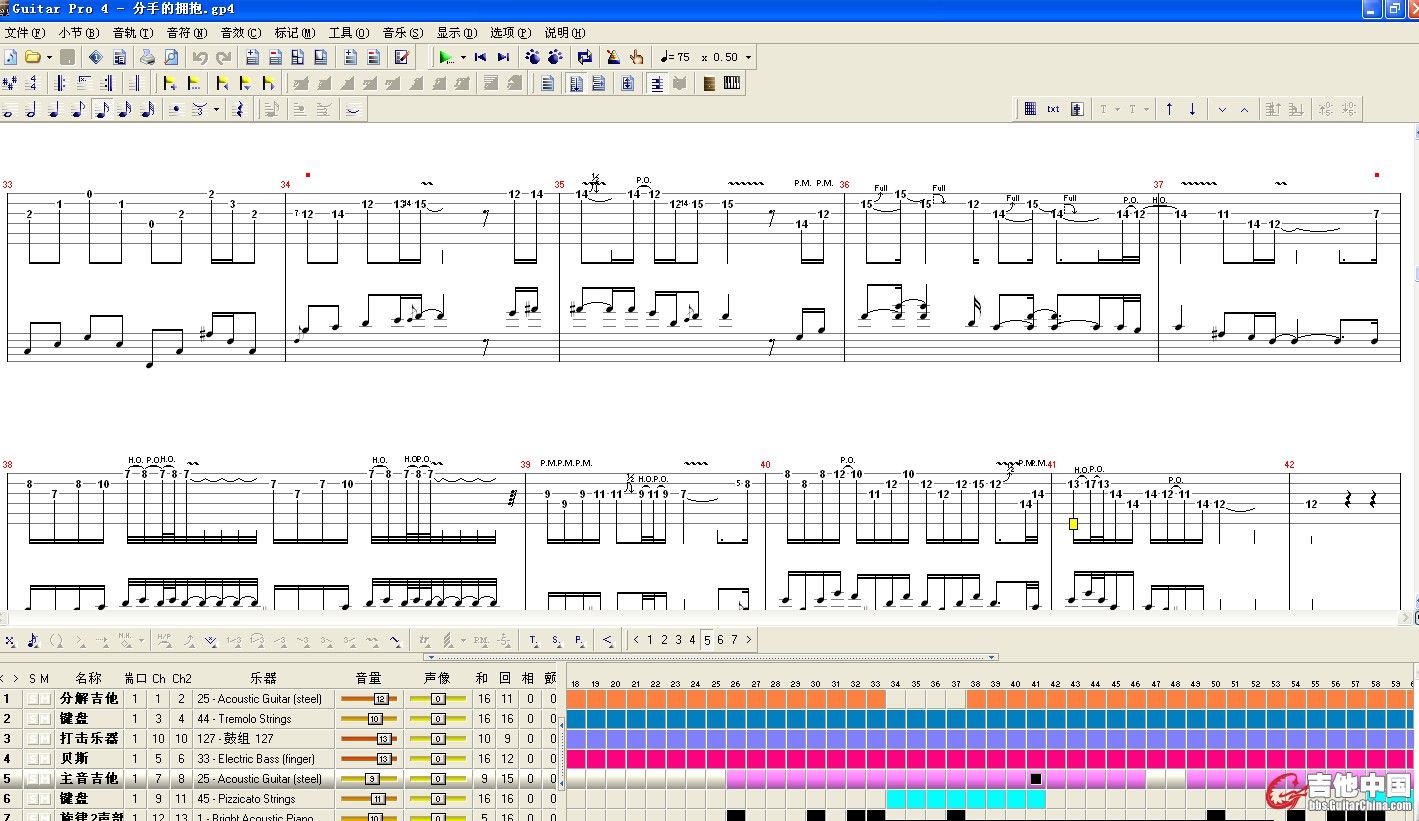Open the 小节(B) menu

pos(79,33)
